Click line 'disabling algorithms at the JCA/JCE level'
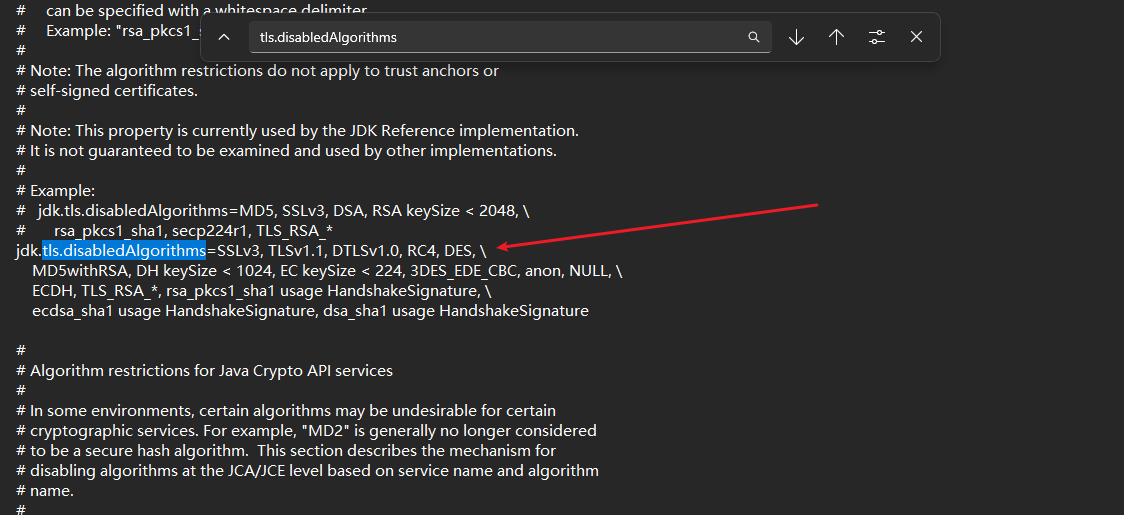This screenshot has height=515, width=1124. point(307,471)
